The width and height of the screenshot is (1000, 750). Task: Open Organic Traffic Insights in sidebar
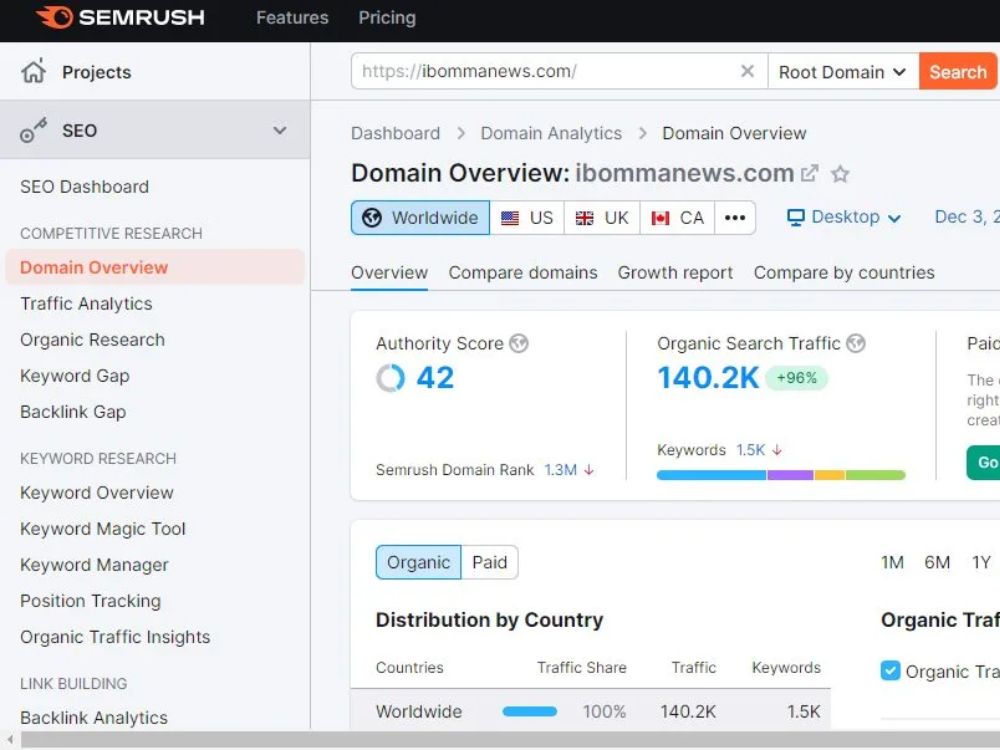[115, 636]
